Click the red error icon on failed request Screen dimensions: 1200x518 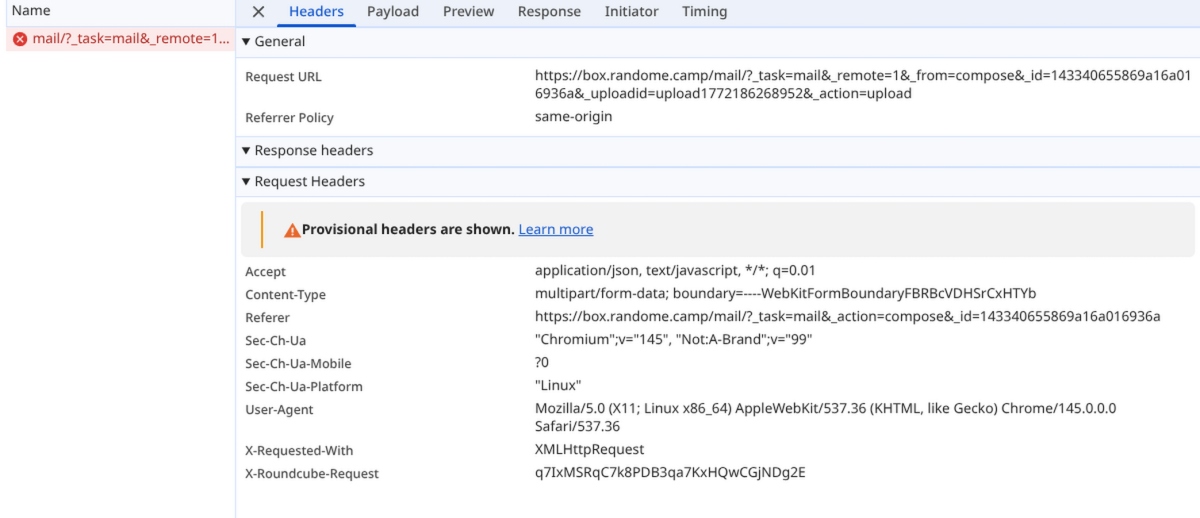[20, 40]
